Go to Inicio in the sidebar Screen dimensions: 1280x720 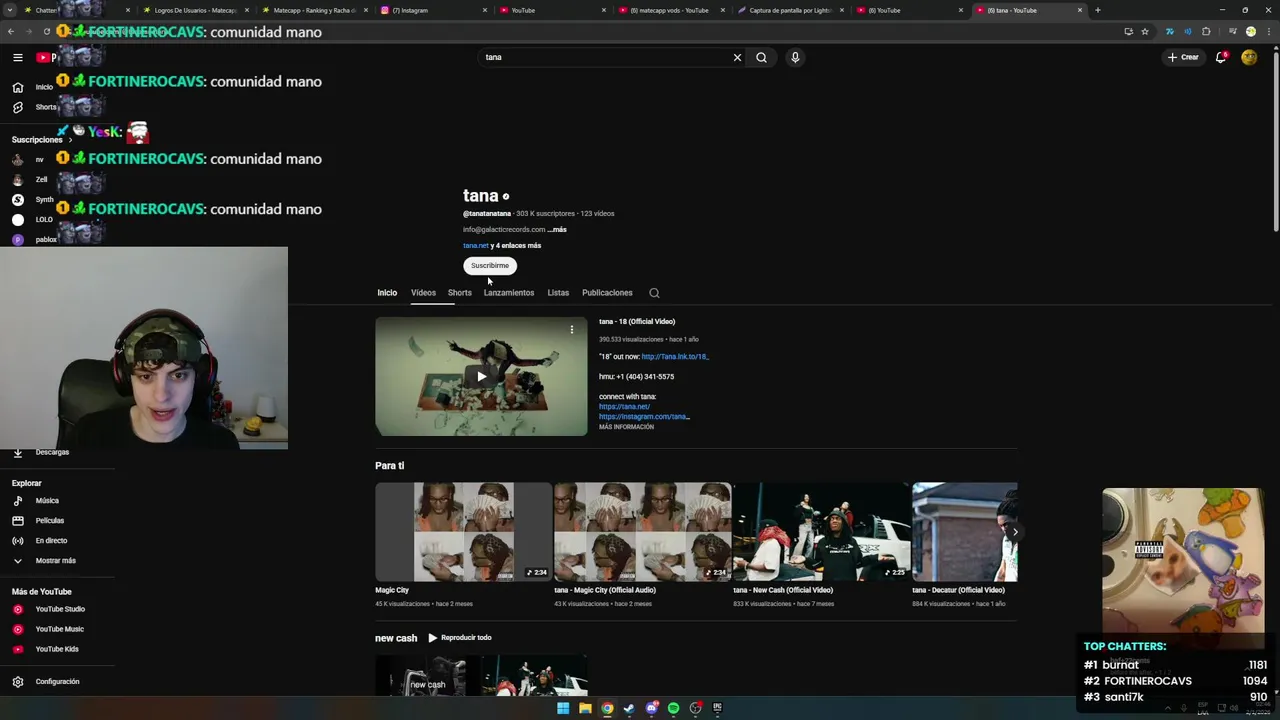pyautogui.click(x=32, y=87)
